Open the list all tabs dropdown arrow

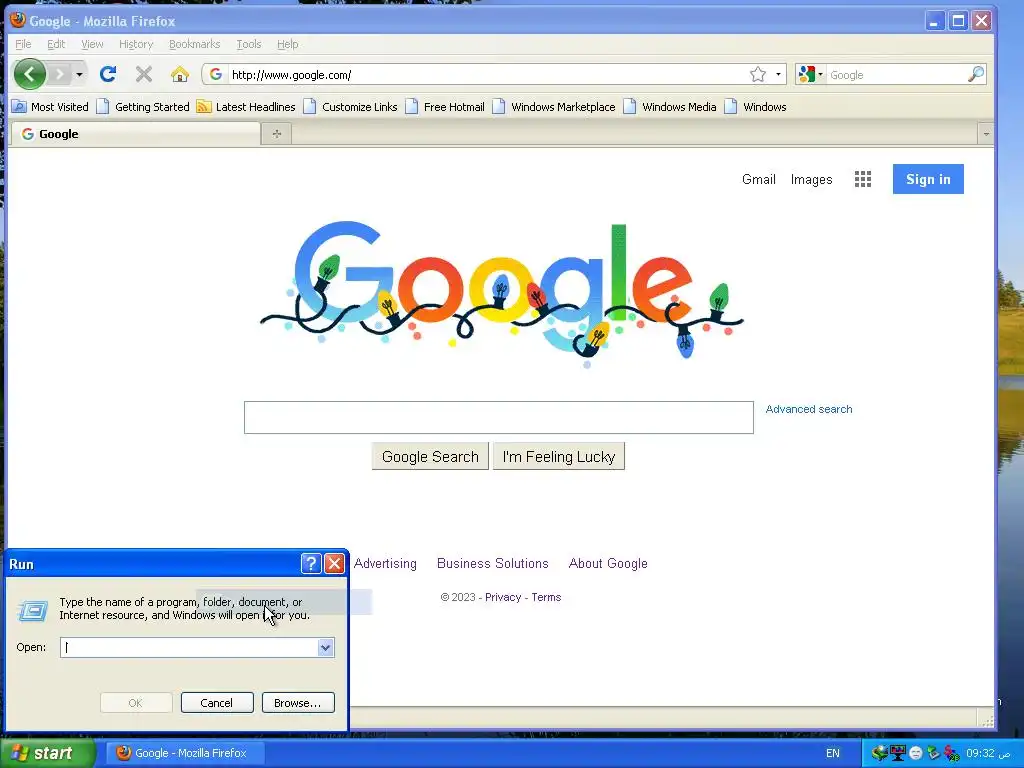pyautogui.click(x=985, y=134)
